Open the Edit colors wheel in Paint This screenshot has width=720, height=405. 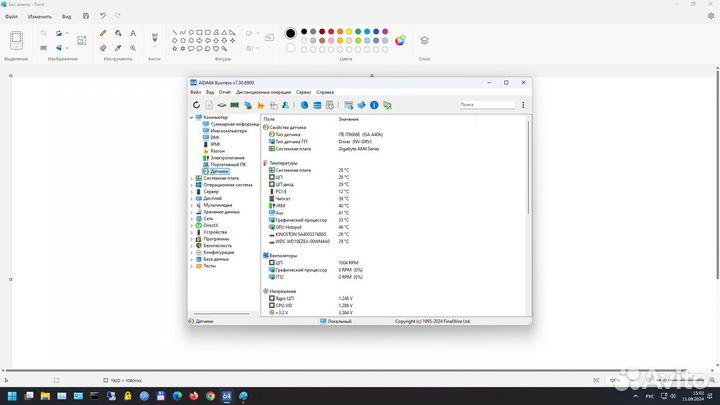tap(400, 40)
